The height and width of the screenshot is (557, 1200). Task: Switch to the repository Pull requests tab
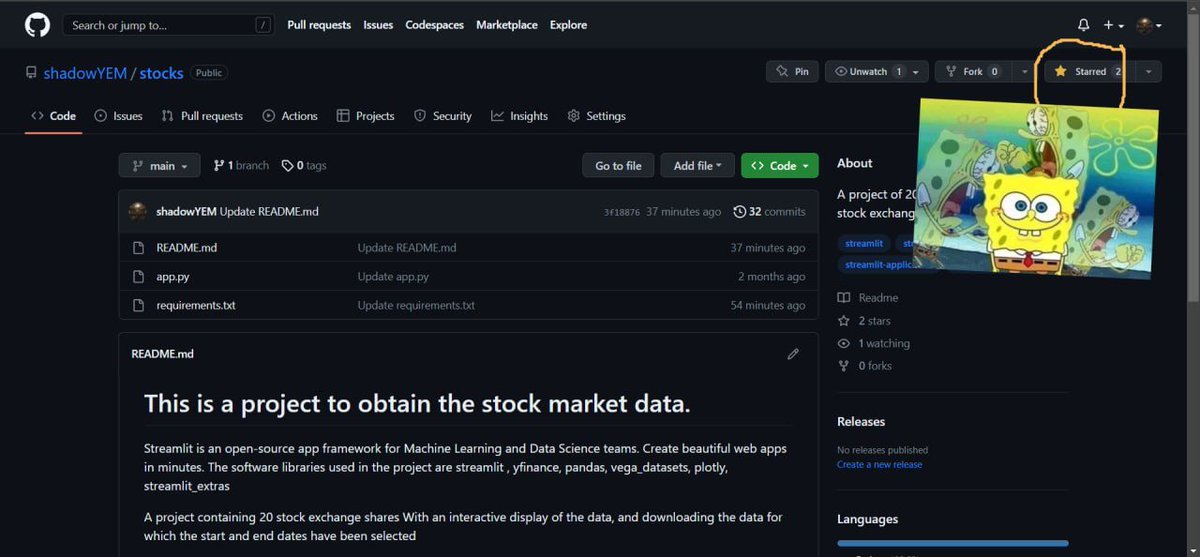tap(202, 116)
